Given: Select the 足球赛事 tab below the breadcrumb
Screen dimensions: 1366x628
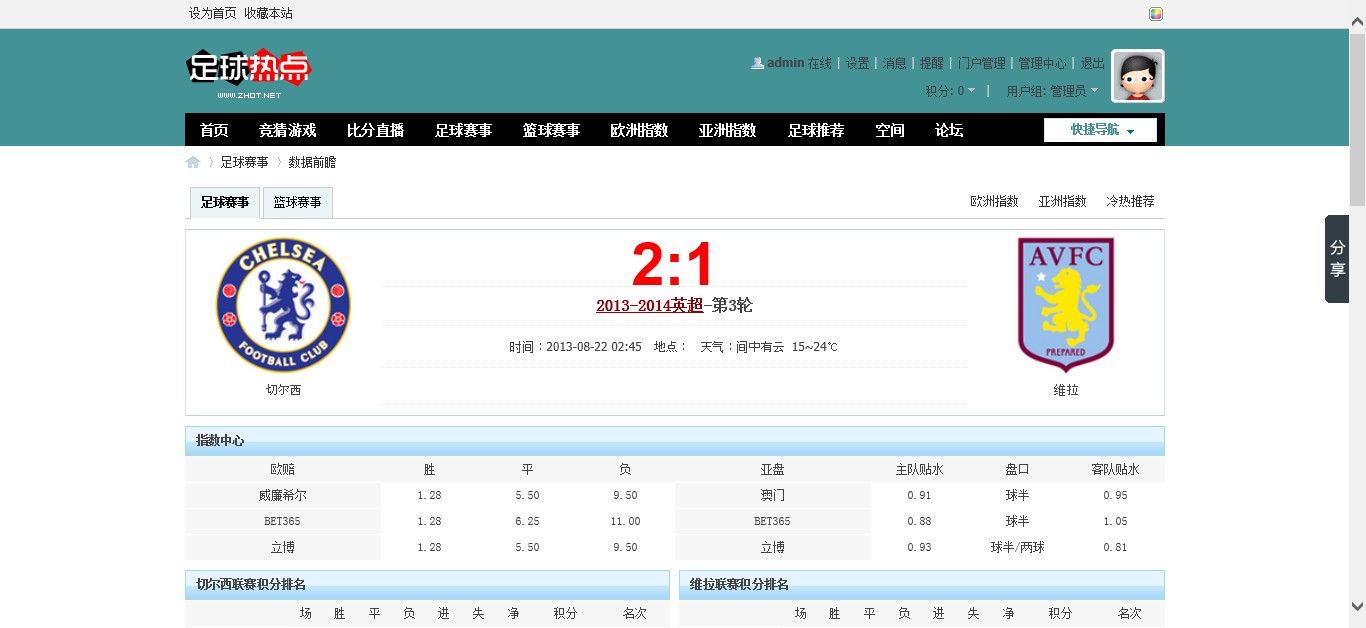Looking at the screenshot, I should [x=225, y=202].
